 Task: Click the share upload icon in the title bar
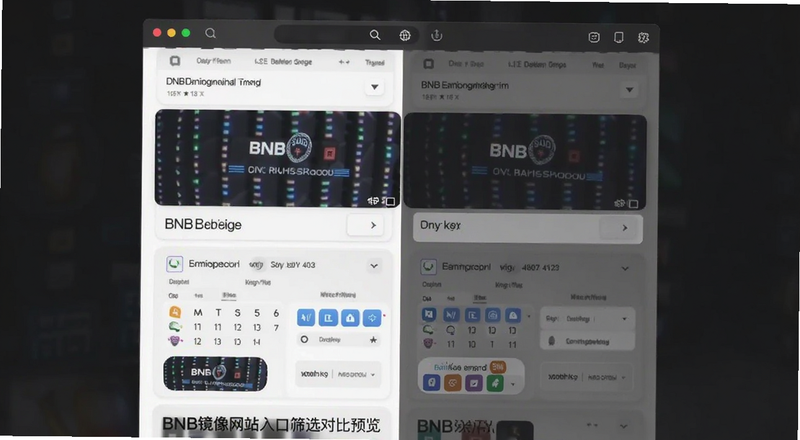pyautogui.click(x=436, y=35)
